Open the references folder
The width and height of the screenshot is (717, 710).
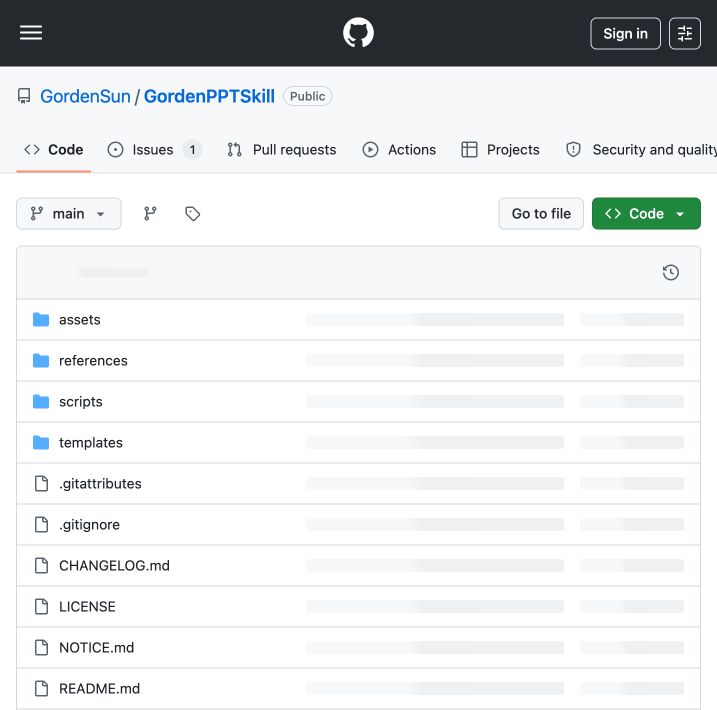click(x=93, y=361)
